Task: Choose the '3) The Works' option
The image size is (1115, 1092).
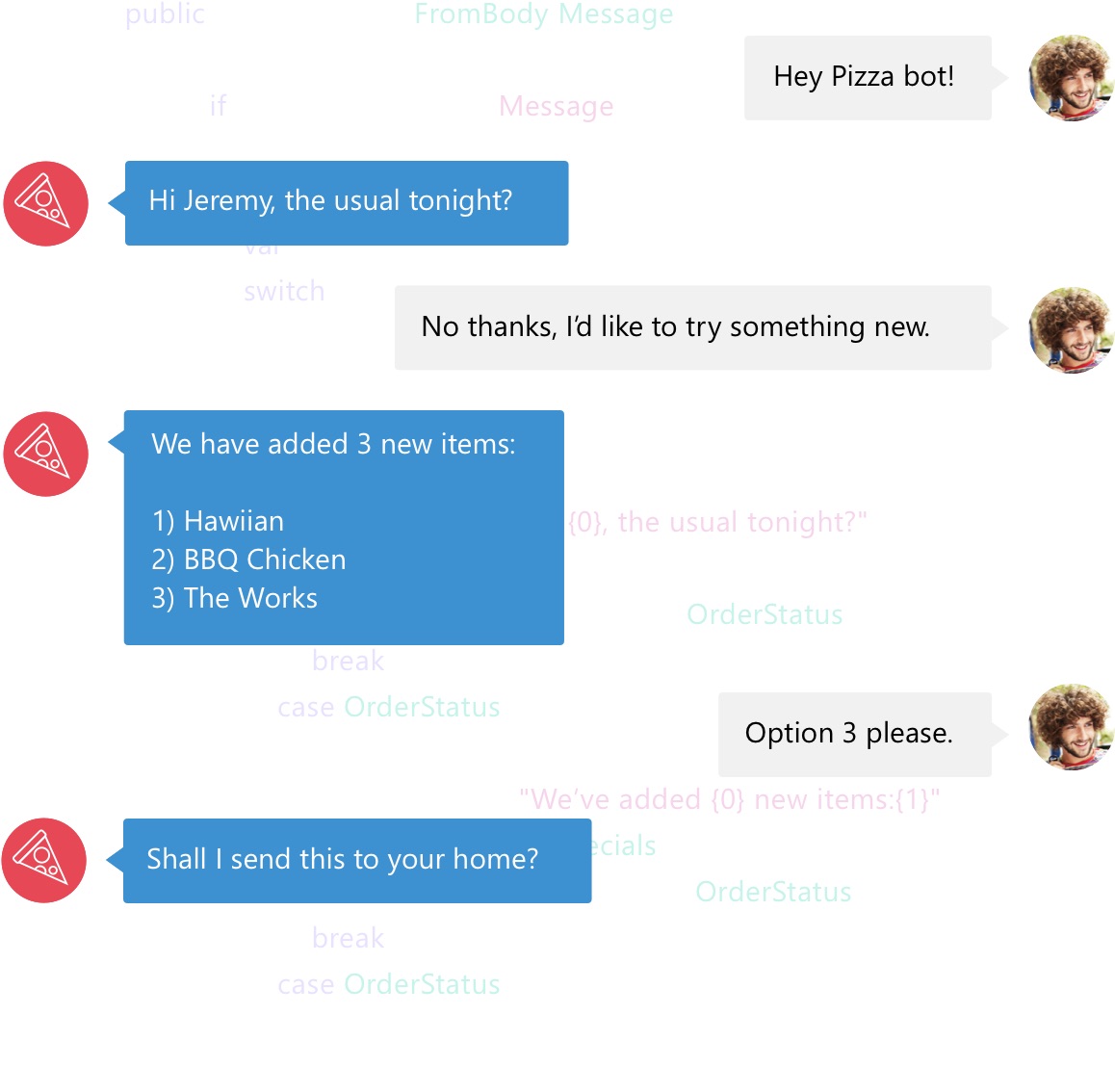Action: coord(235,598)
